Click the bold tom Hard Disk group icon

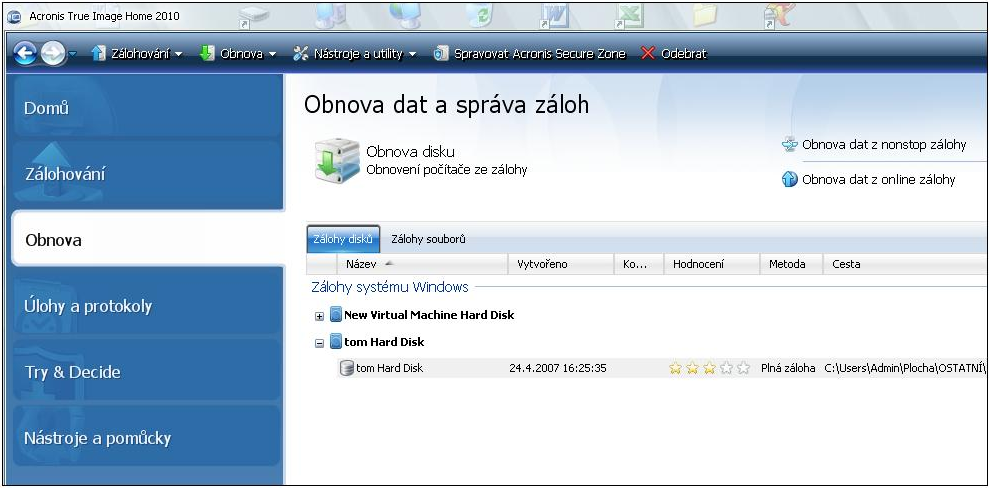click(x=335, y=342)
